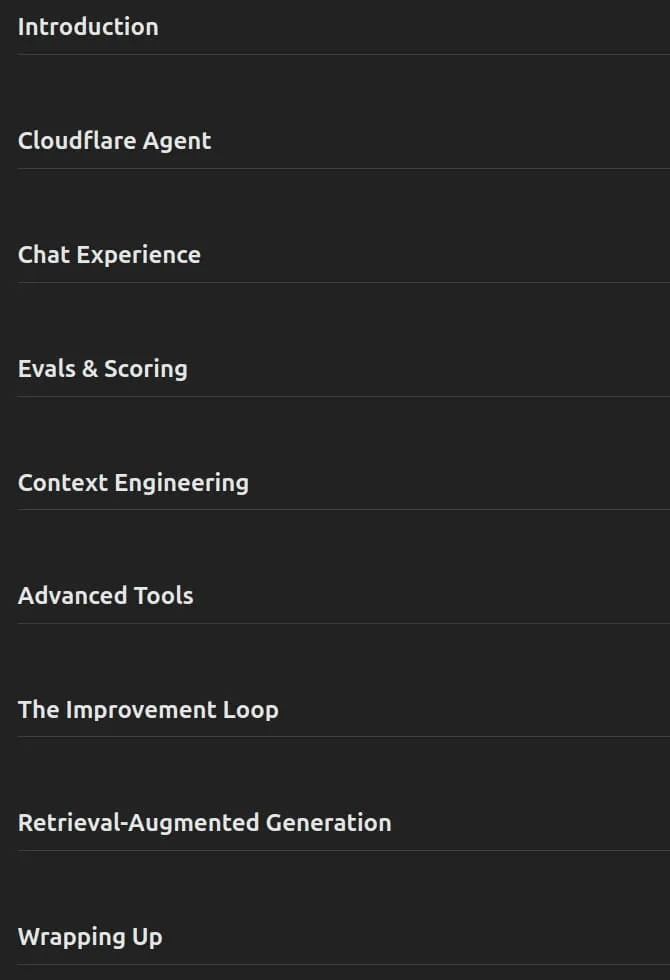Select the Retrieval-Augmented Generation heading
This screenshot has width=670, height=980.
[204, 822]
